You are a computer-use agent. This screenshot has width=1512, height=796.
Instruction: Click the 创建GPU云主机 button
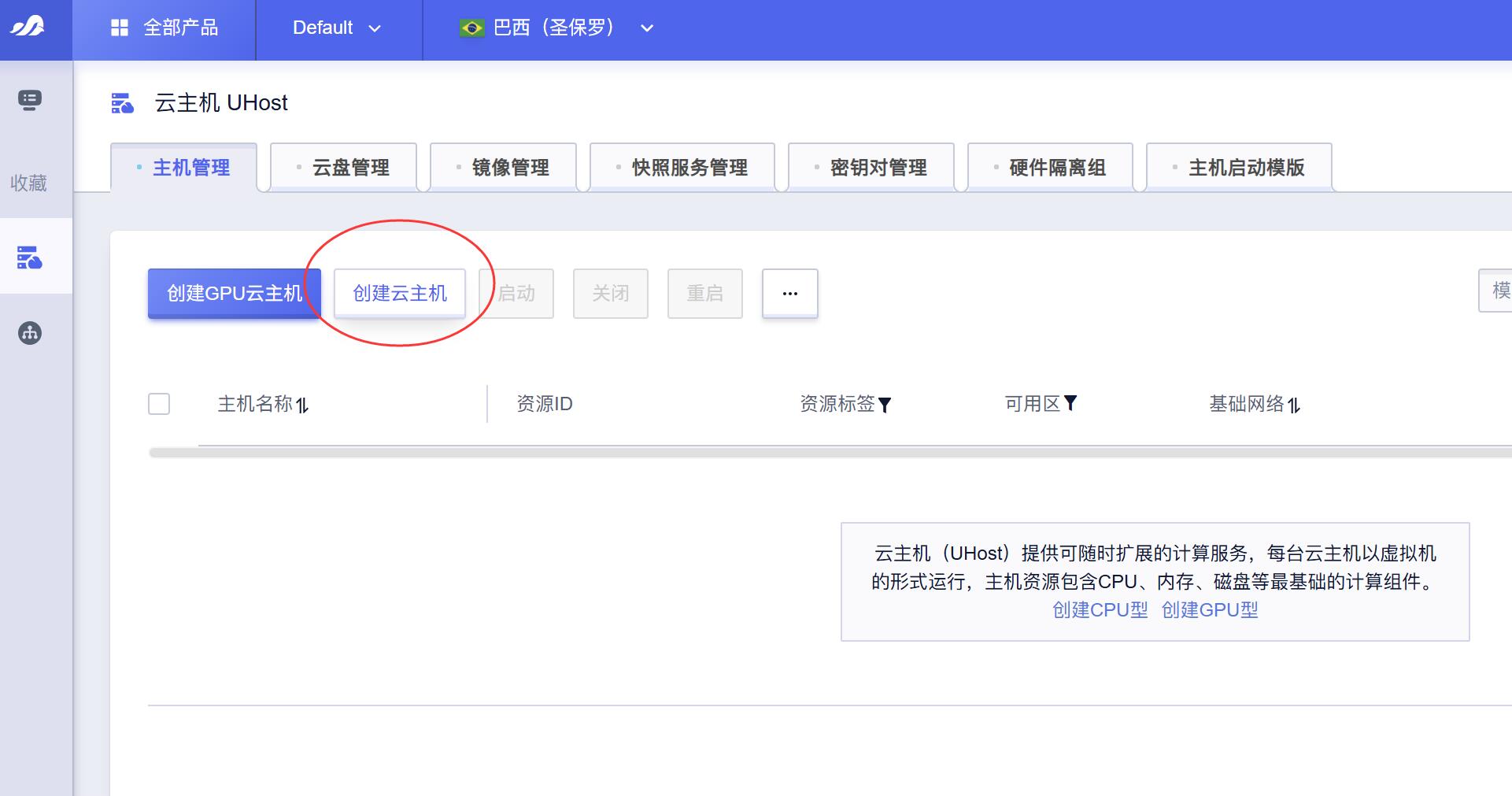235,294
